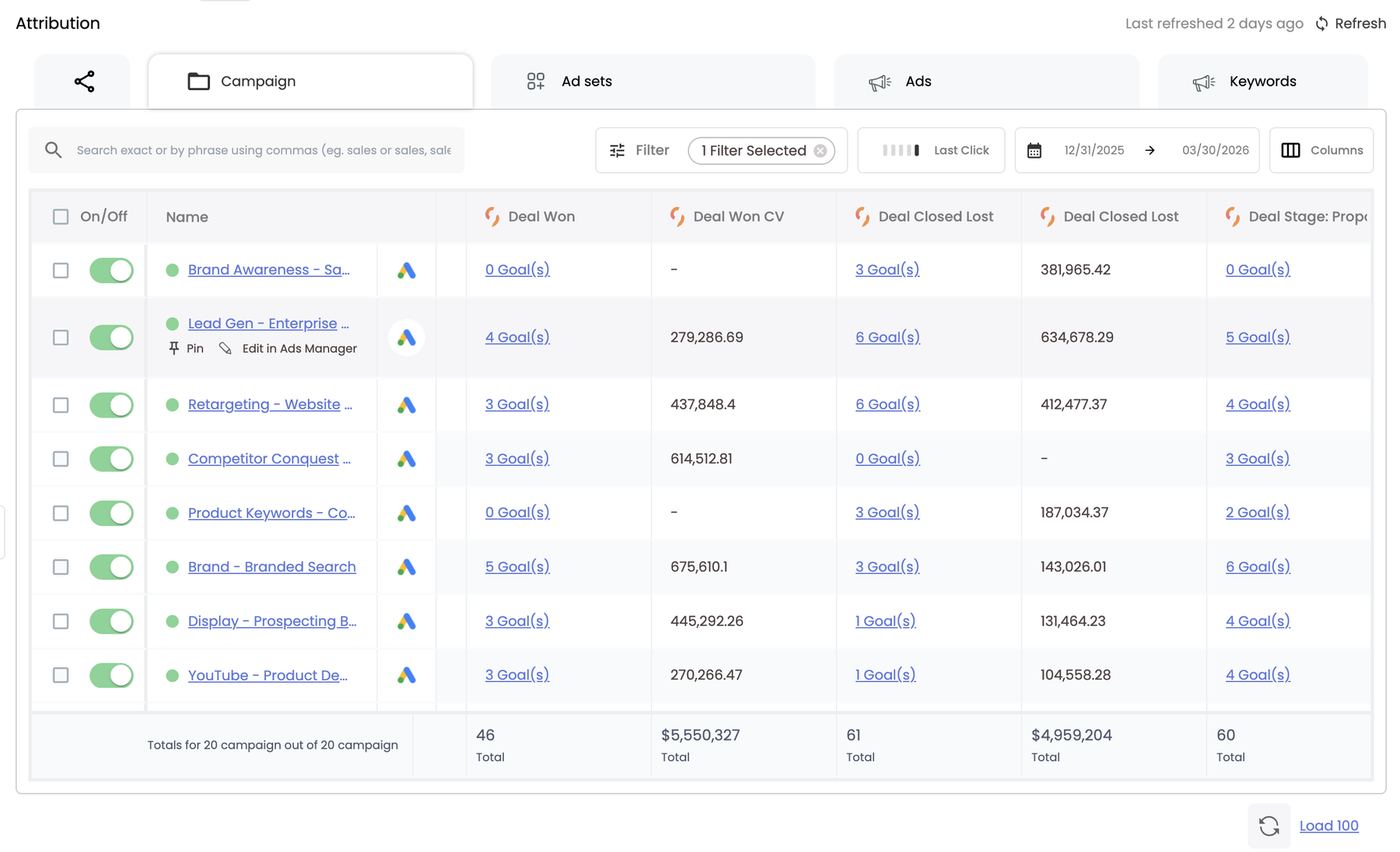Click the Google Ads icon for Display - Prospecting row
The height and width of the screenshot is (852, 1400).
(406, 621)
